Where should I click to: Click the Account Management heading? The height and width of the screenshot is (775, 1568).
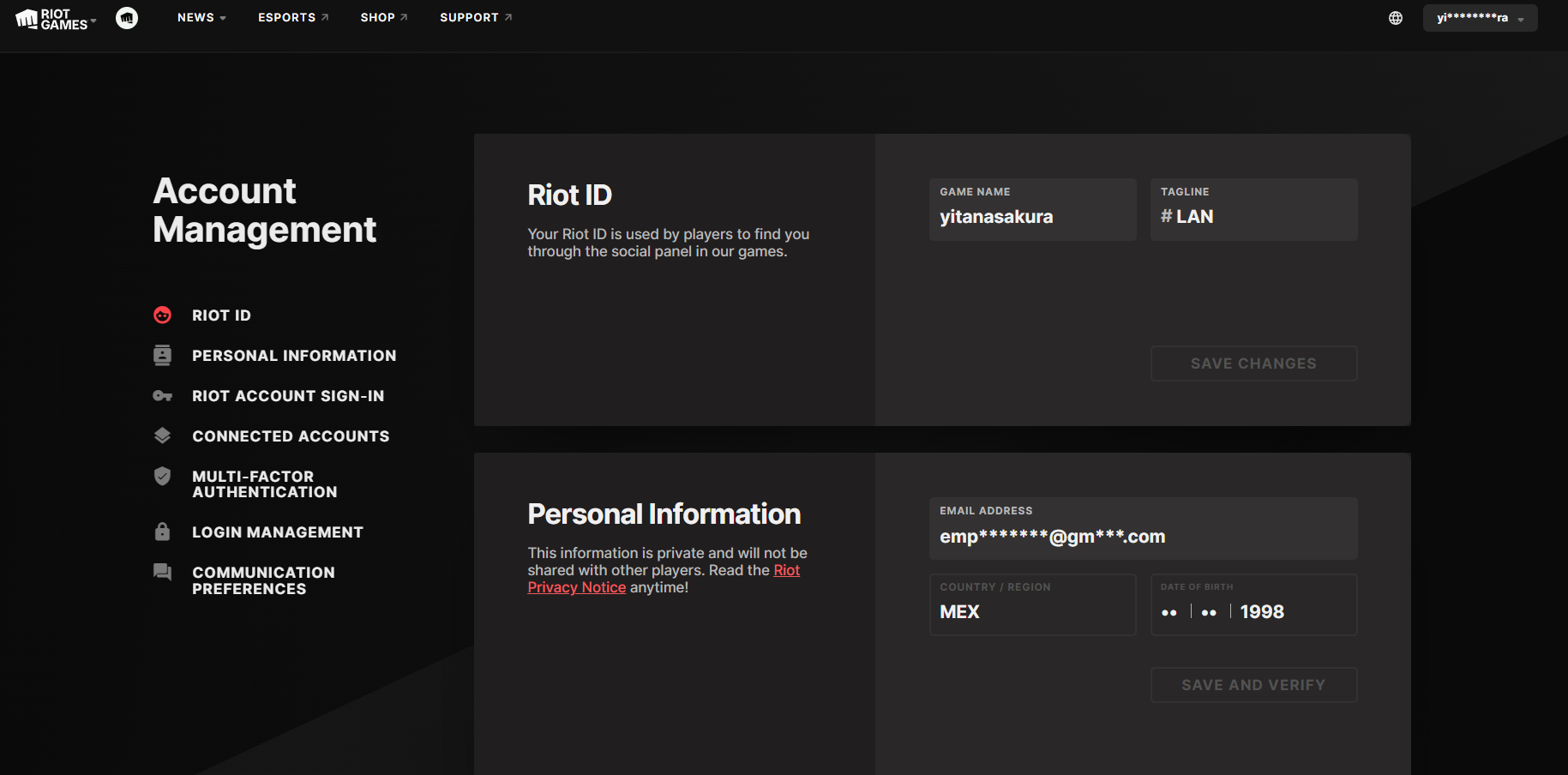(265, 210)
